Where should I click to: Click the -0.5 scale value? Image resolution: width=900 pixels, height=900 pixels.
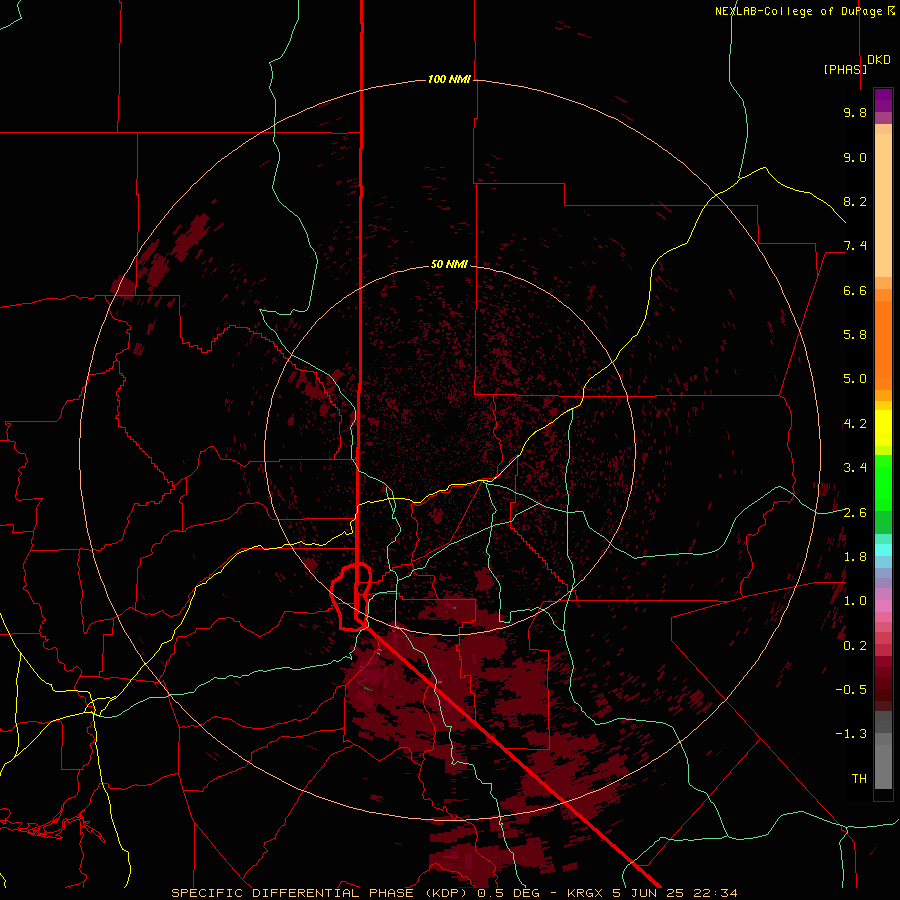tap(851, 690)
